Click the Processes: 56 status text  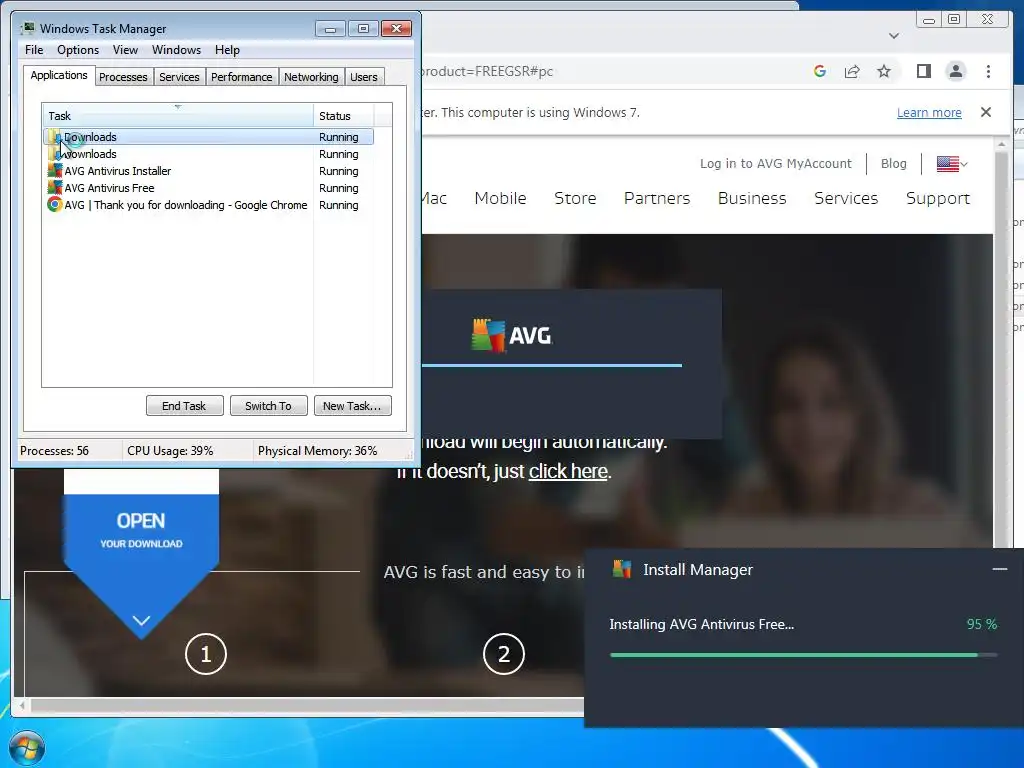pos(54,451)
